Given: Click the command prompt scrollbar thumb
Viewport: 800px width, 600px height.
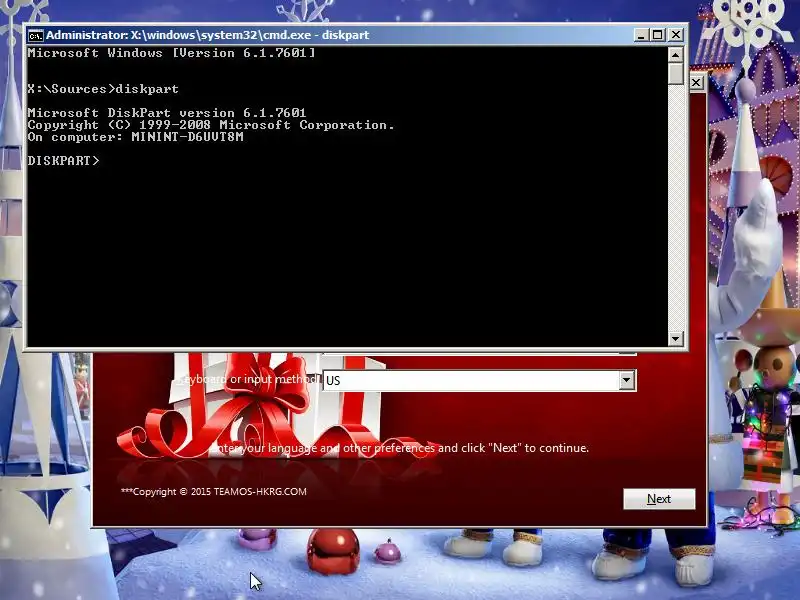Looking at the screenshot, I should 676,73.
